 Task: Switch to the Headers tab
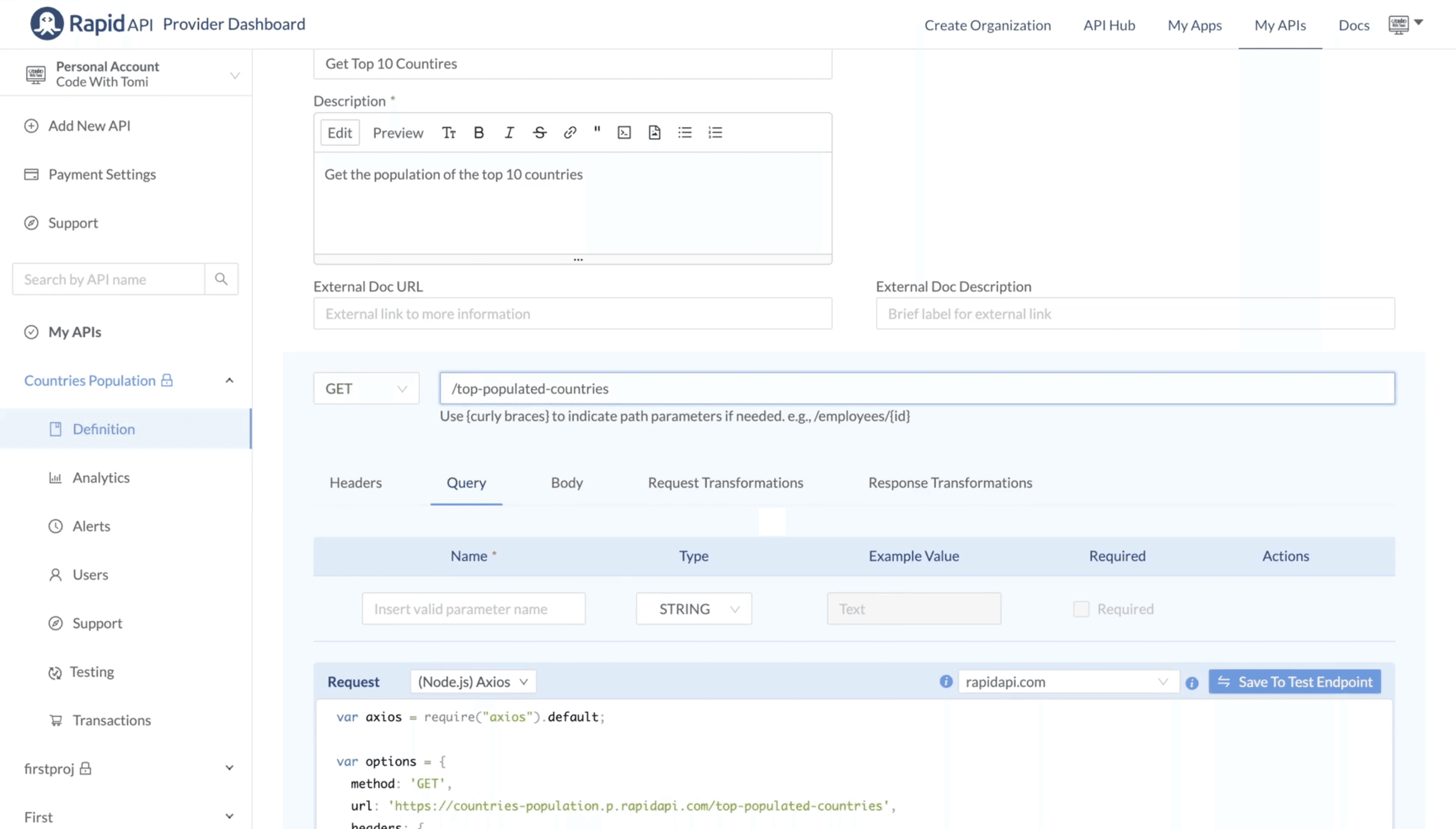pyautogui.click(x=355, y=483)
